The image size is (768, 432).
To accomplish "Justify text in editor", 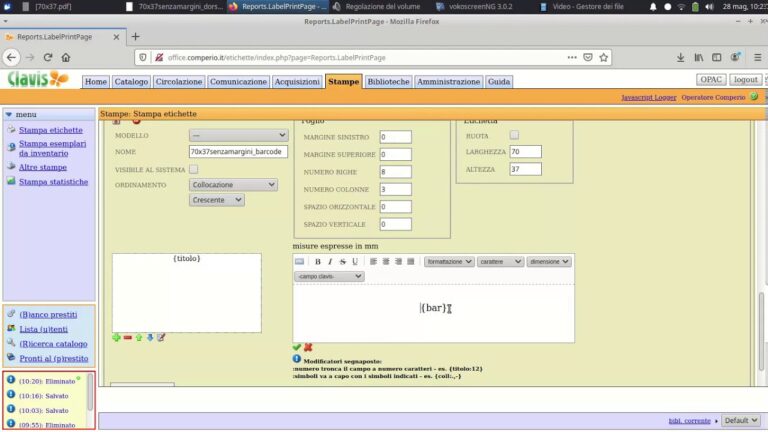I will [x=410, y=262].
